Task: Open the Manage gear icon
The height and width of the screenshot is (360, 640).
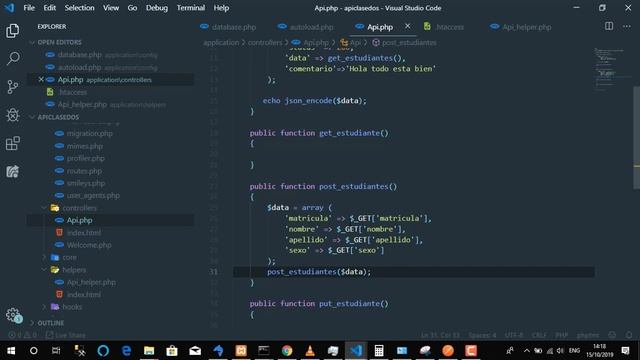Action: click(x=13, y=315)
